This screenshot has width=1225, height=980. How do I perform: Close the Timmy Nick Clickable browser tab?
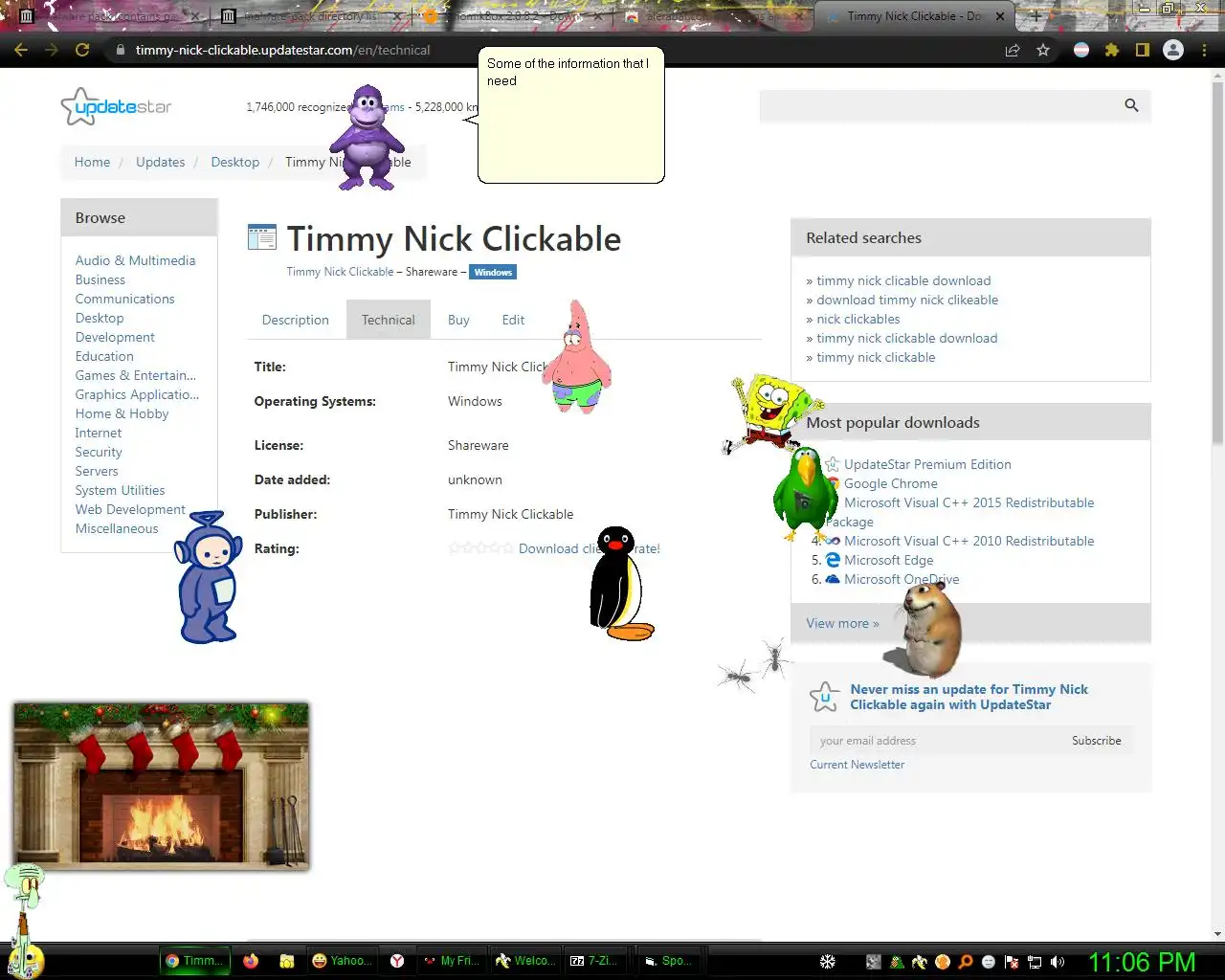[1000, 16]
